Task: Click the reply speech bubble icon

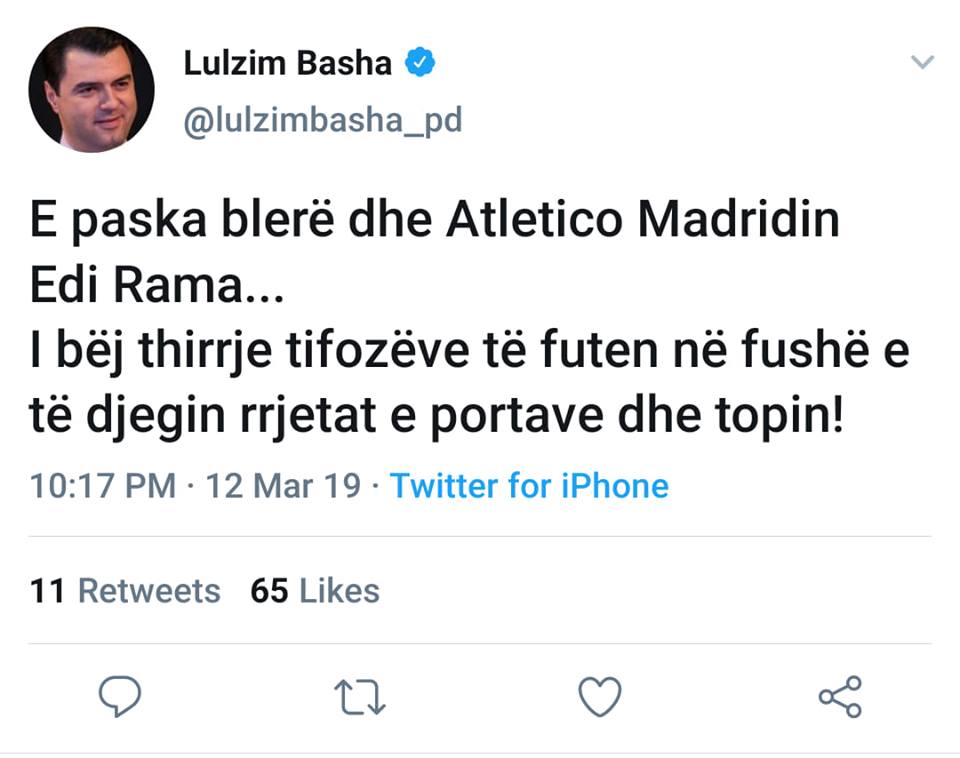Action: 119,696
